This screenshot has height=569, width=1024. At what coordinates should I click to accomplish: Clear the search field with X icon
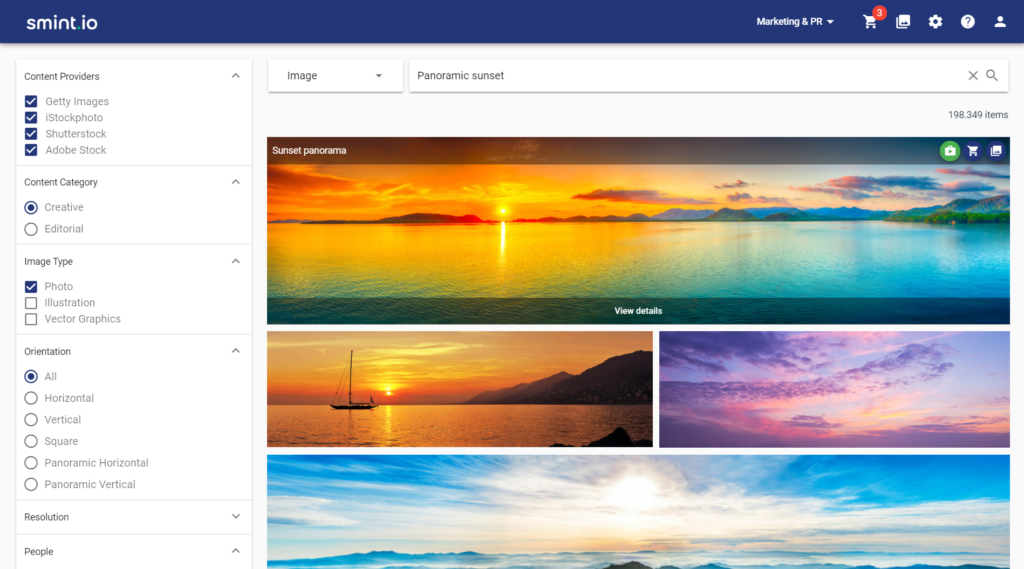click(x=973, y=76)
